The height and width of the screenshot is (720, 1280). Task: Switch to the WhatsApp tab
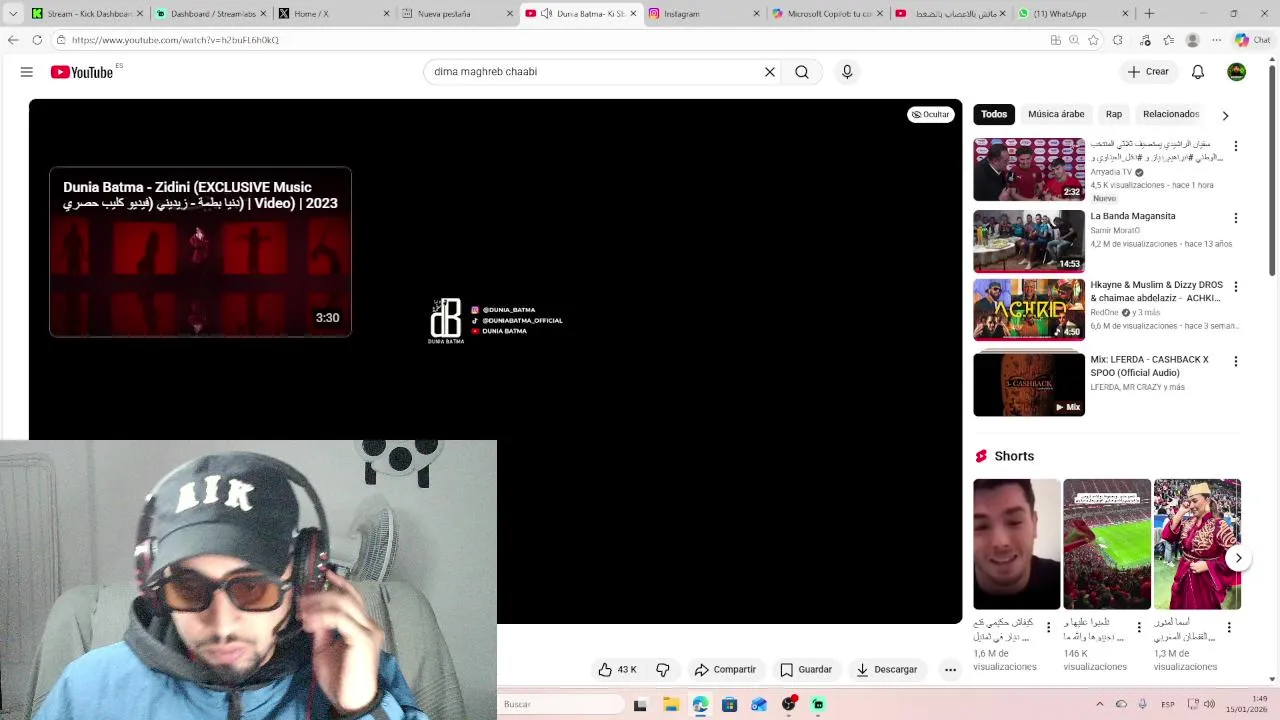tap(1074, 14)
